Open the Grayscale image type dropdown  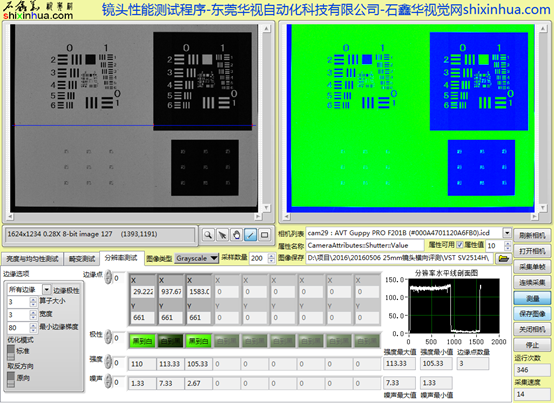(197, 258)
